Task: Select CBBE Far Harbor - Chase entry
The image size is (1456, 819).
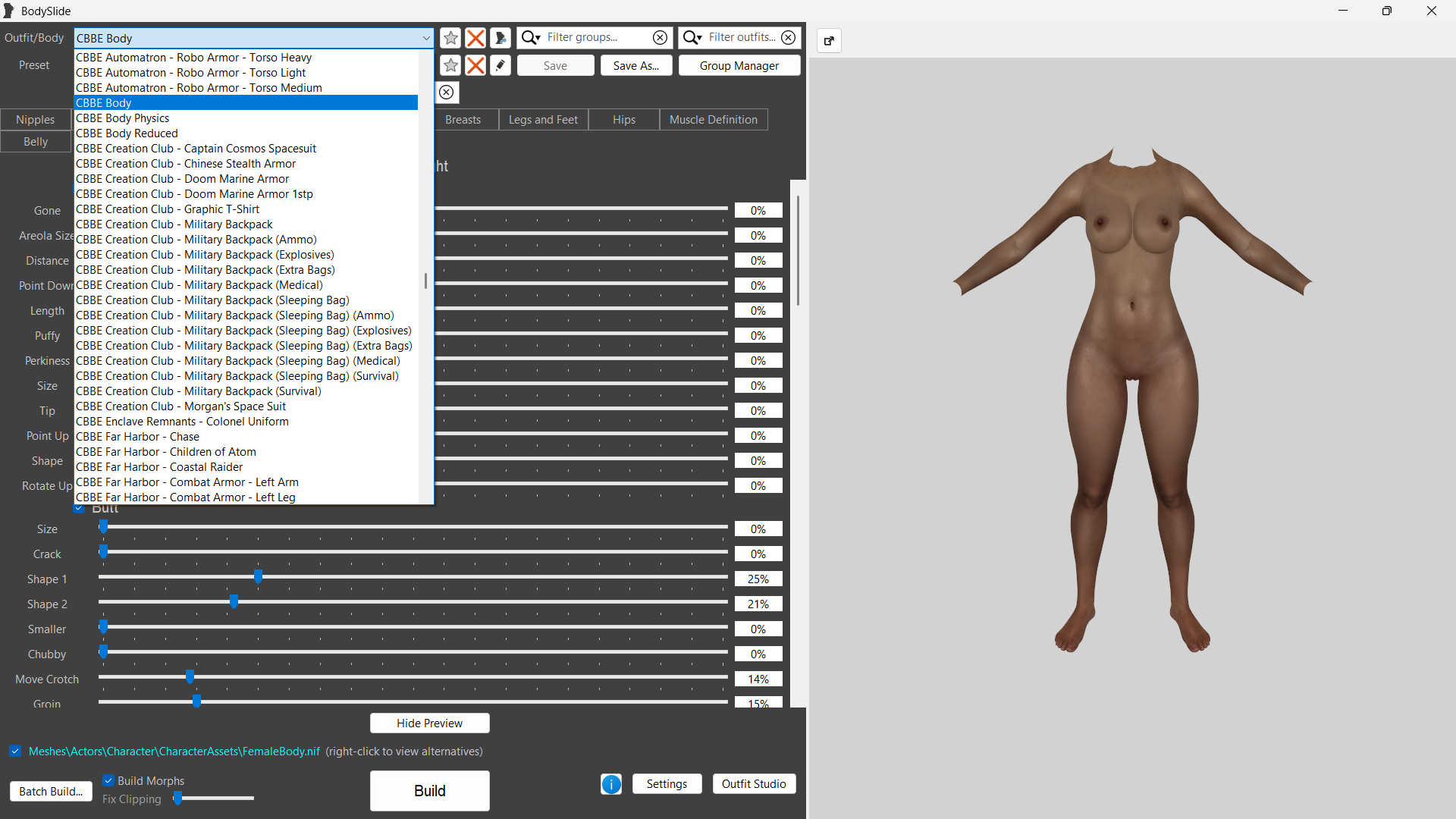Action: point(246,437)
